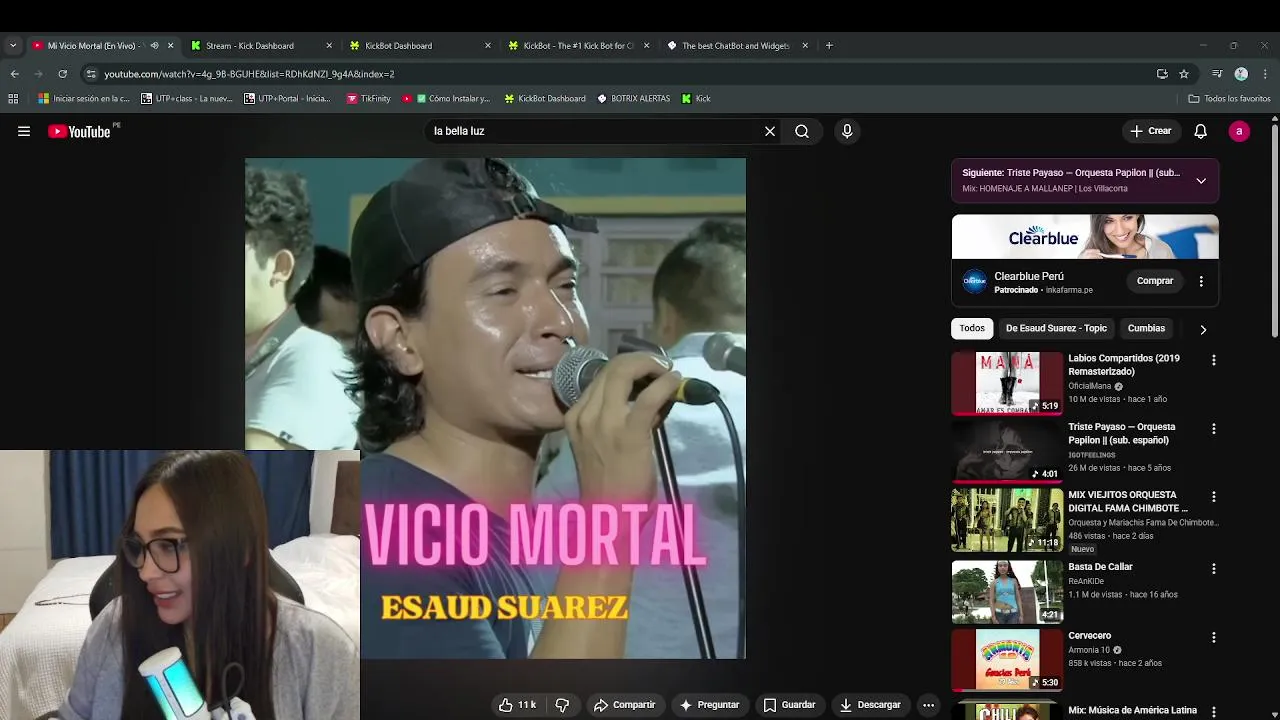1280x720 pixels.
Task: Switch to KickBot - The #1 Kick Bot tab
Action: click(578, 46)
